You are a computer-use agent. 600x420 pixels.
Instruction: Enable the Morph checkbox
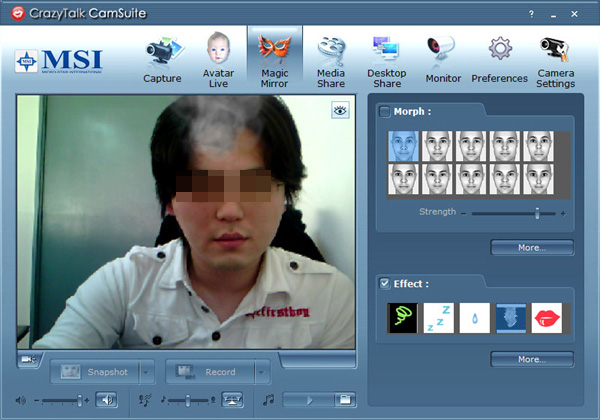pos(385,111)
